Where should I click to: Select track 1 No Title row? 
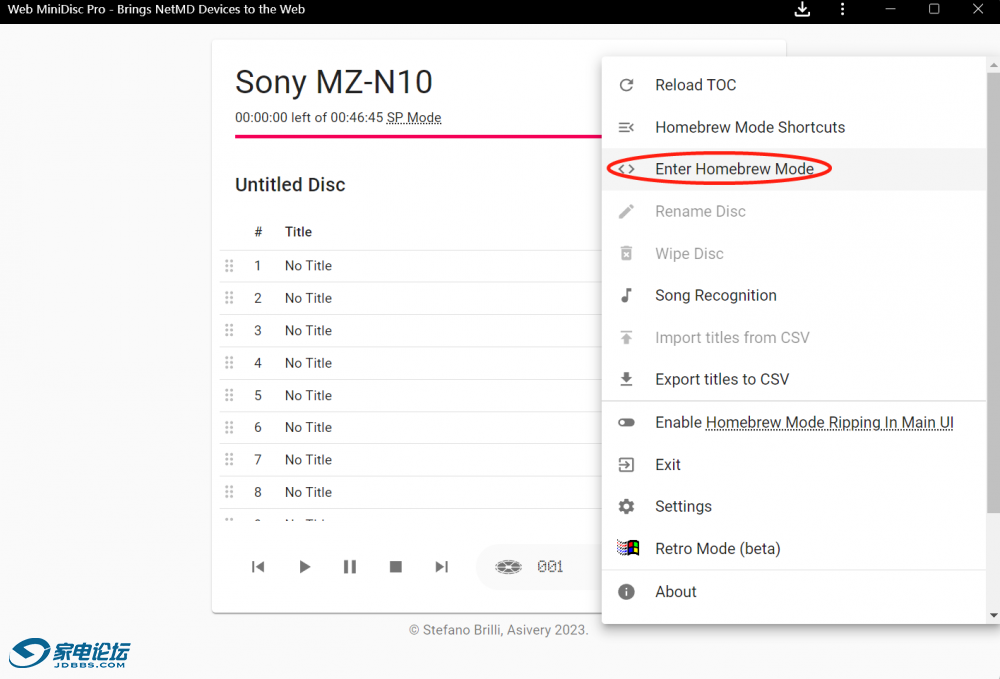(x=410, y=266)
